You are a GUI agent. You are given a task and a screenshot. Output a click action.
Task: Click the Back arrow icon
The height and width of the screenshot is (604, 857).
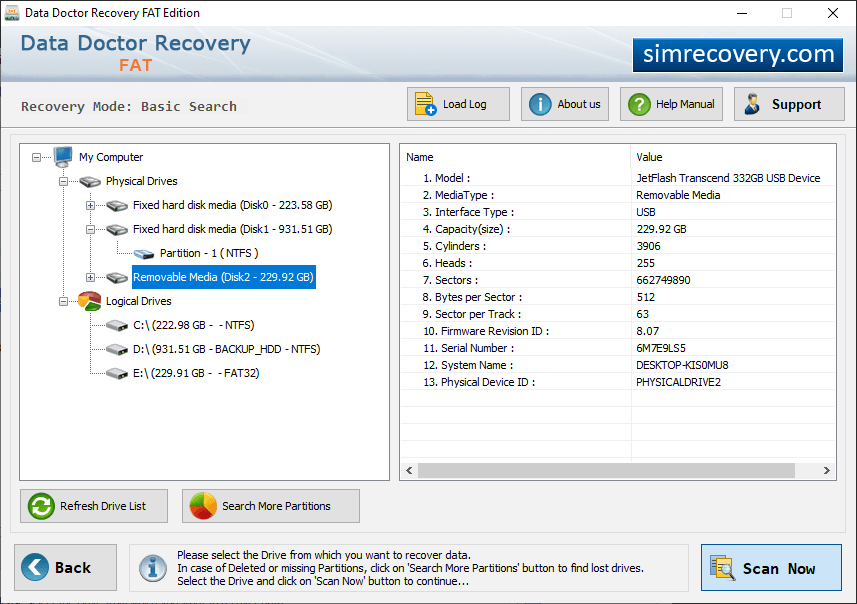pyautogui.click(x=35, y=567)
